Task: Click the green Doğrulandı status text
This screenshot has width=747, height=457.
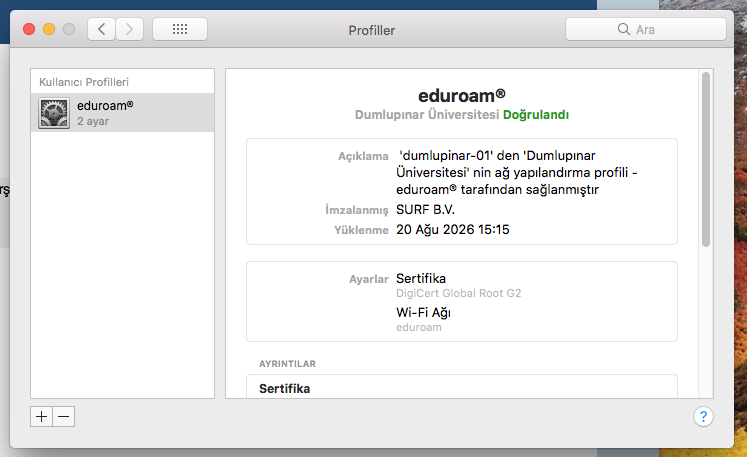Action: [536, 115]
